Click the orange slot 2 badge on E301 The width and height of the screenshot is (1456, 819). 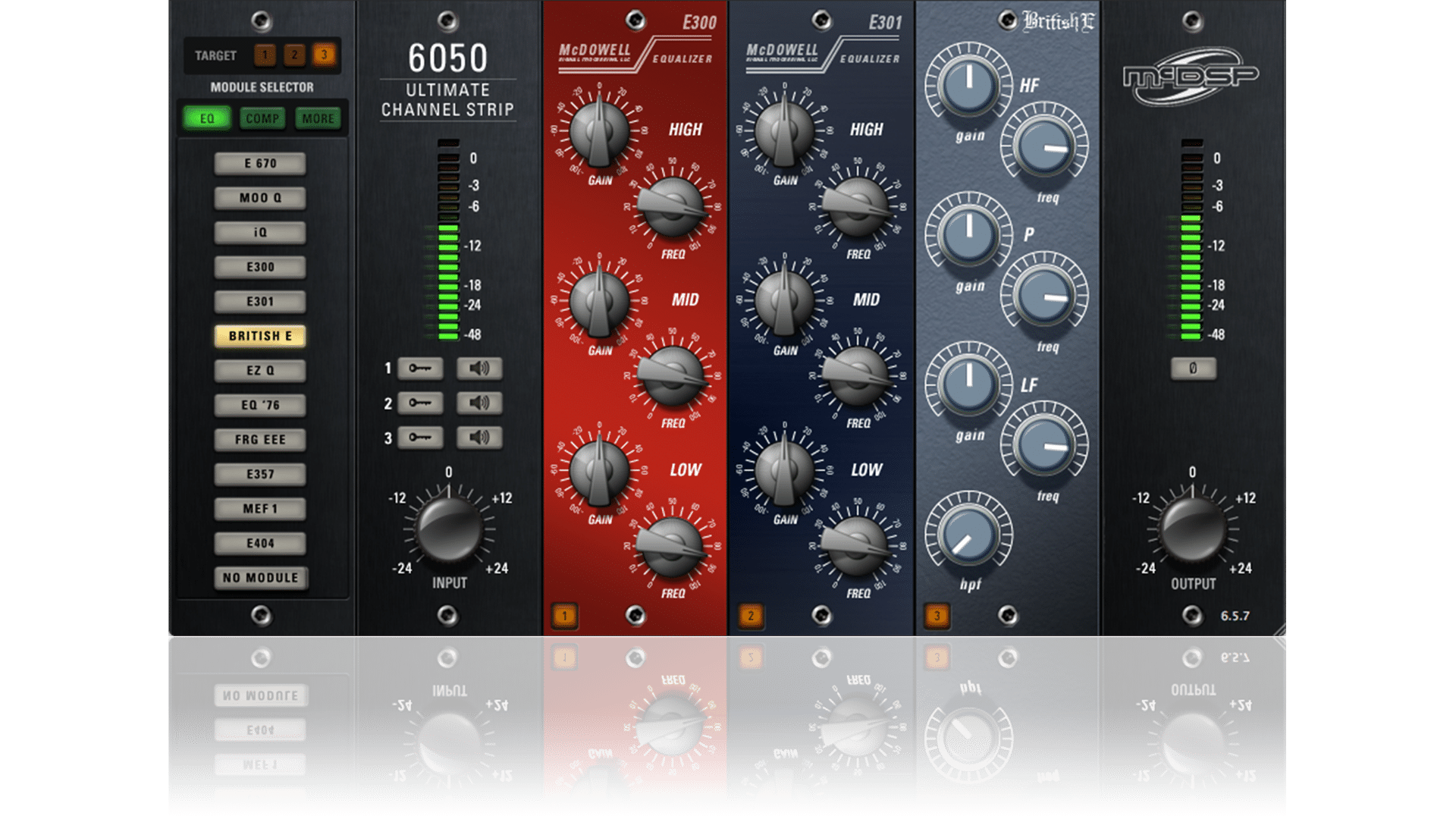(x=751, y=616)
